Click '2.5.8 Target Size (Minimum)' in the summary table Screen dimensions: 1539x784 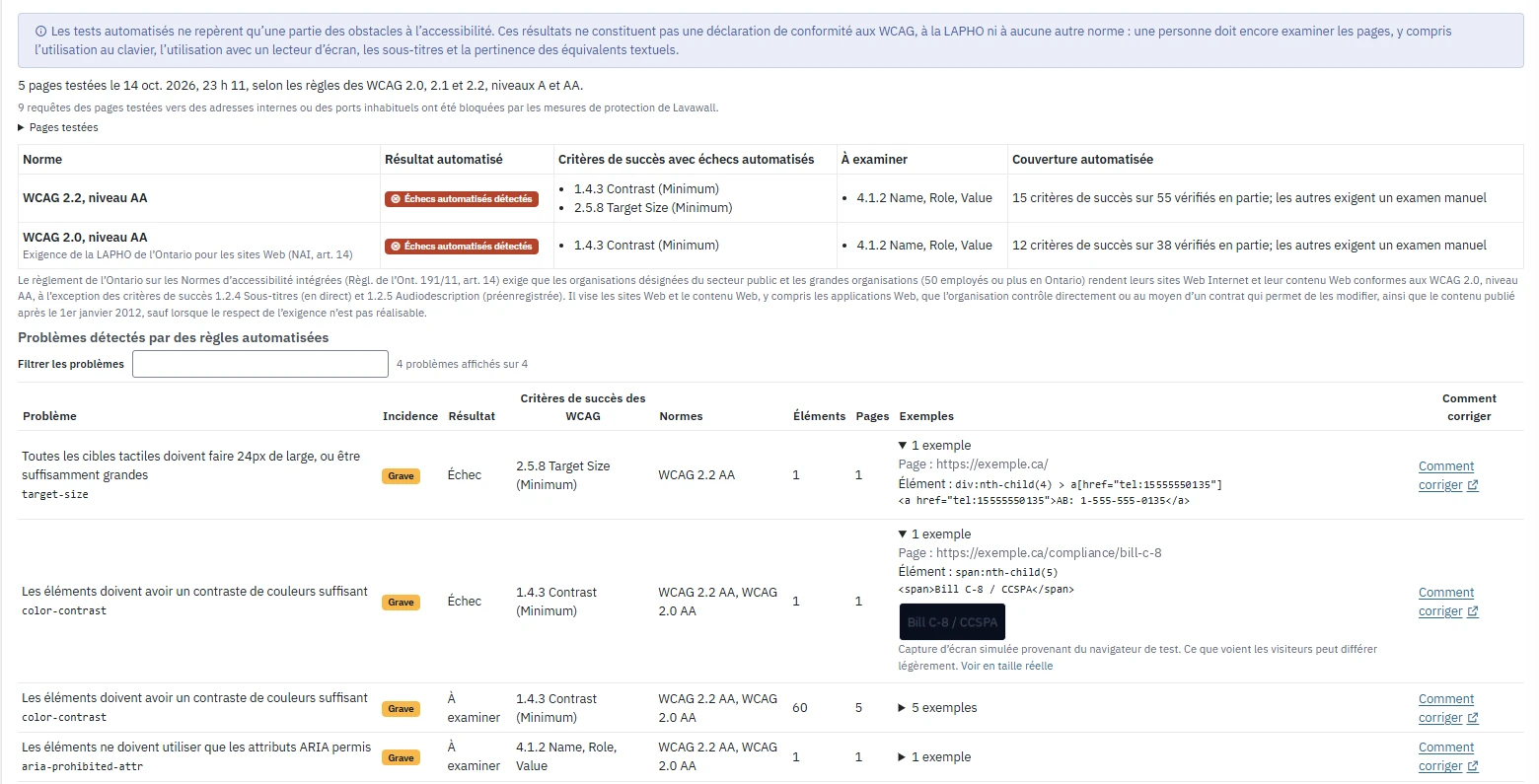pos(653,207)
